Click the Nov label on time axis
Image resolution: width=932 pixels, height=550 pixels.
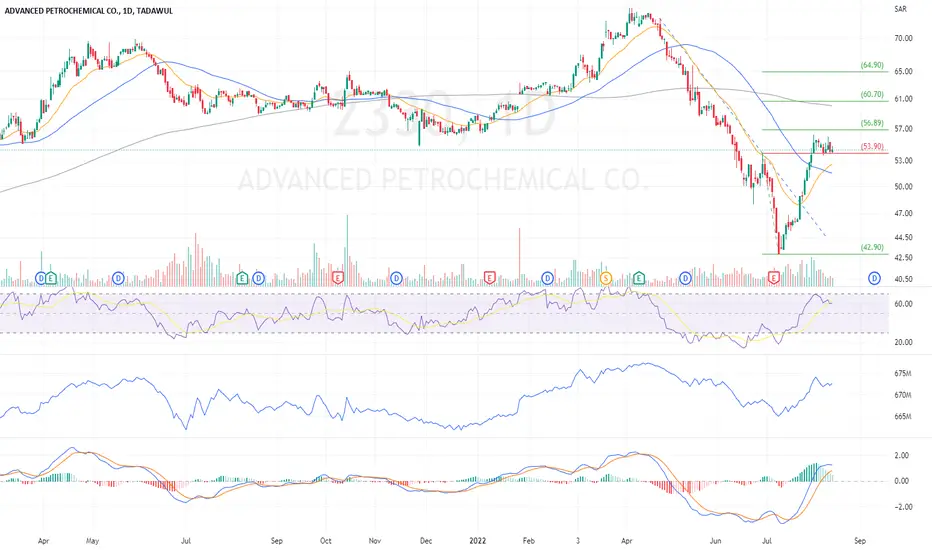(x=374, y=541)
